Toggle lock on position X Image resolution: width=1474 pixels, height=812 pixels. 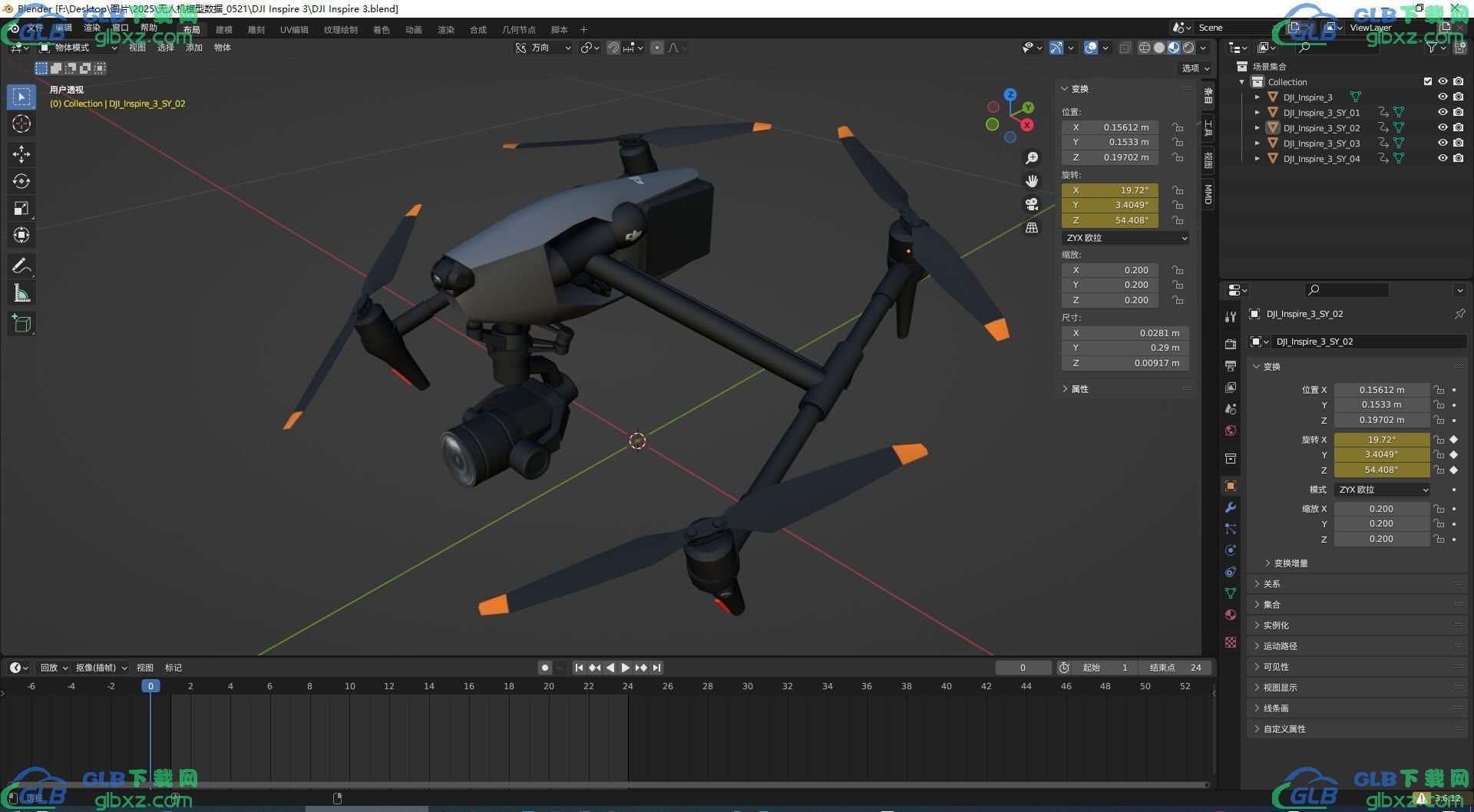point(1177,127)
